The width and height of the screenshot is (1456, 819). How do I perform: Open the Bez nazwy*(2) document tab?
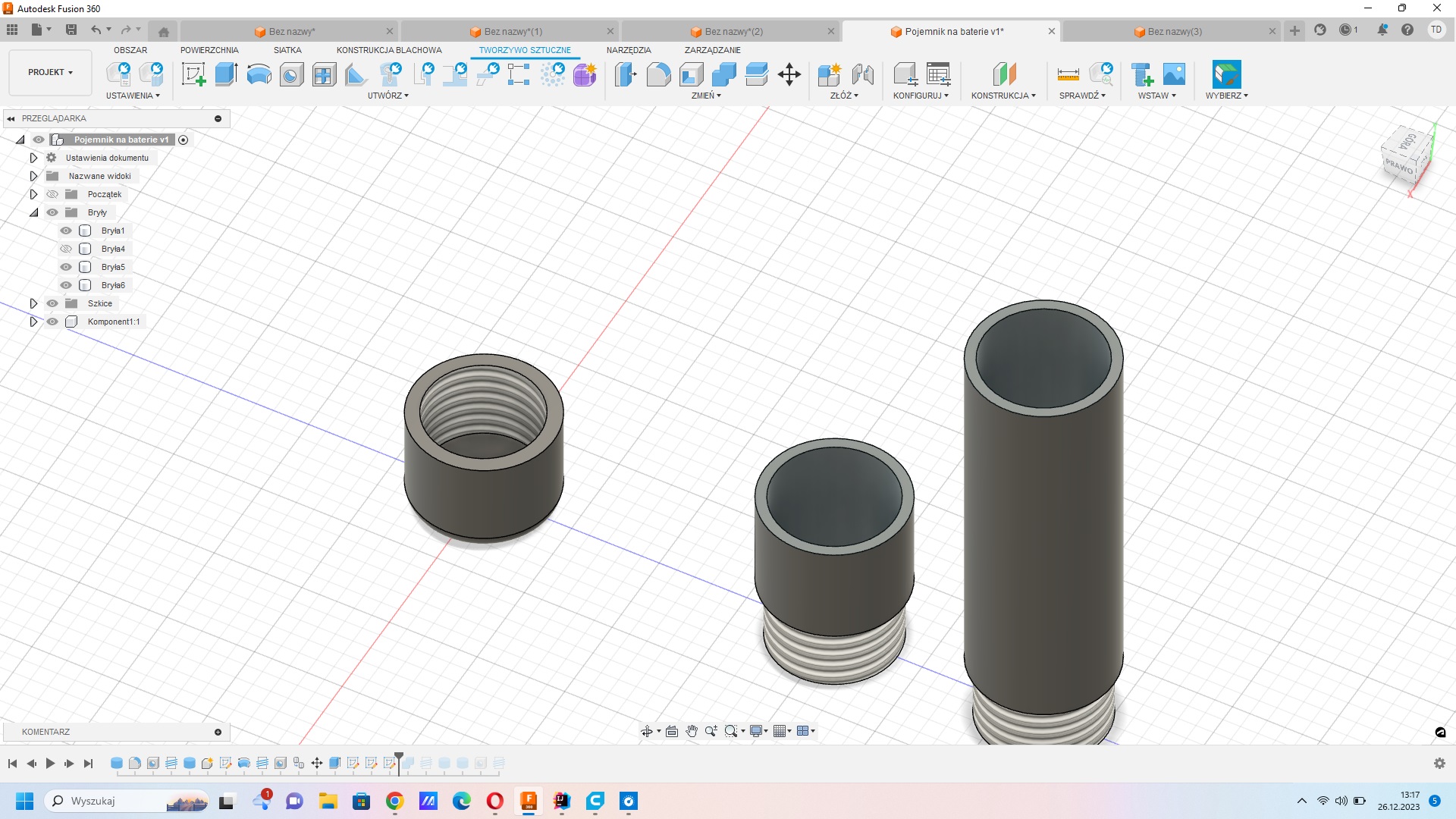[x=733, y=31]
